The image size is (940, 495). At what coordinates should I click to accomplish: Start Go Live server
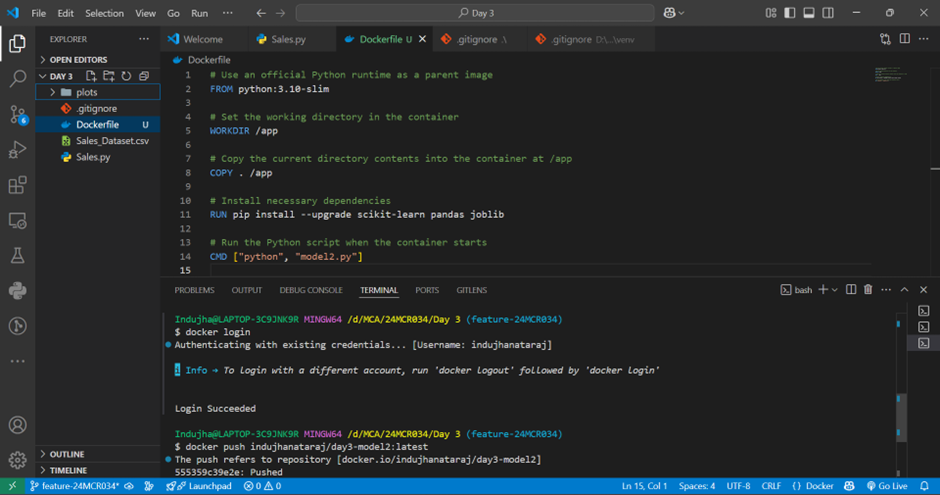pyautogui.click(x=888, y=486)
